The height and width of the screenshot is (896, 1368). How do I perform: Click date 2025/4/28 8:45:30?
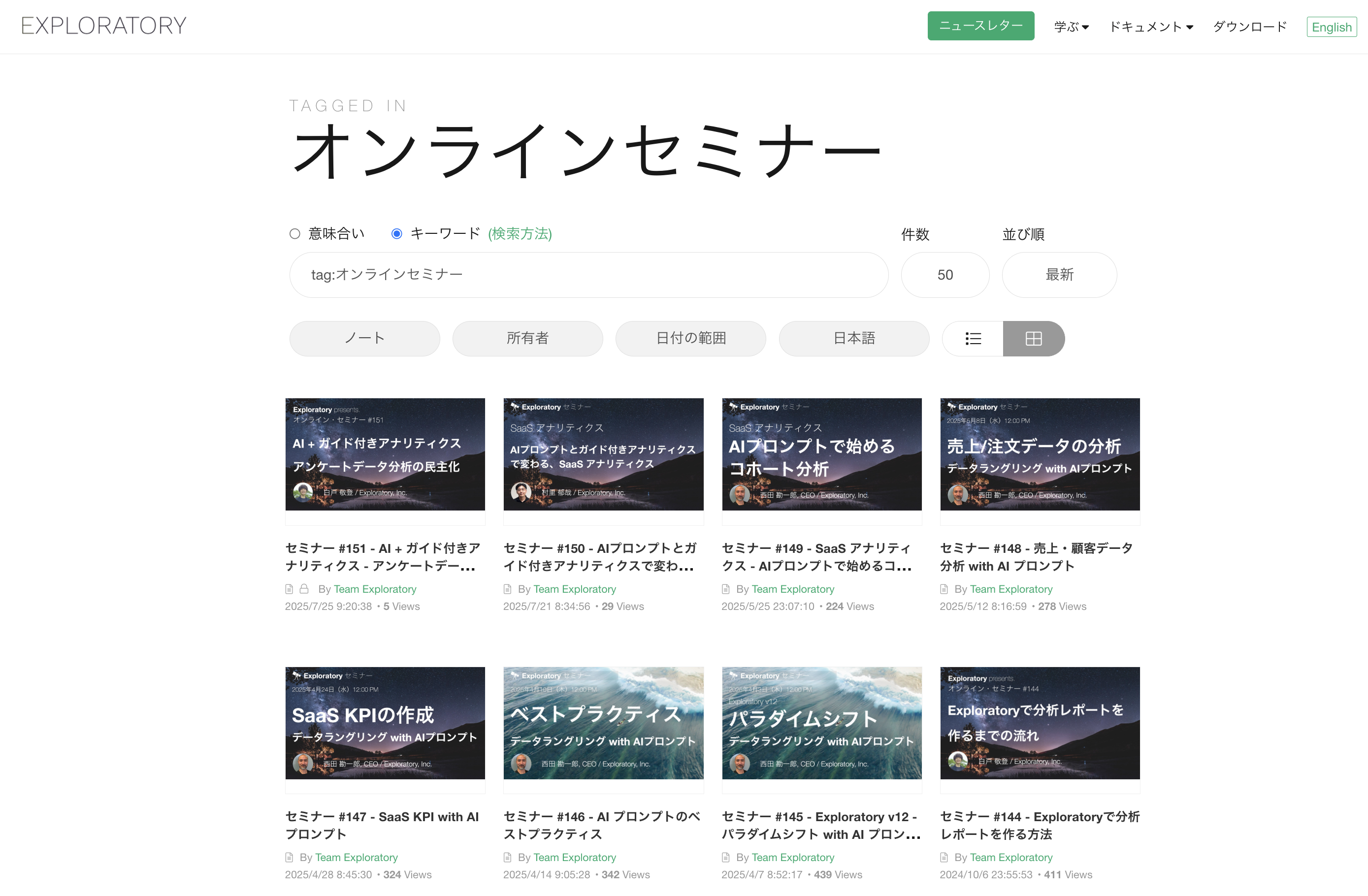point(329,875)
